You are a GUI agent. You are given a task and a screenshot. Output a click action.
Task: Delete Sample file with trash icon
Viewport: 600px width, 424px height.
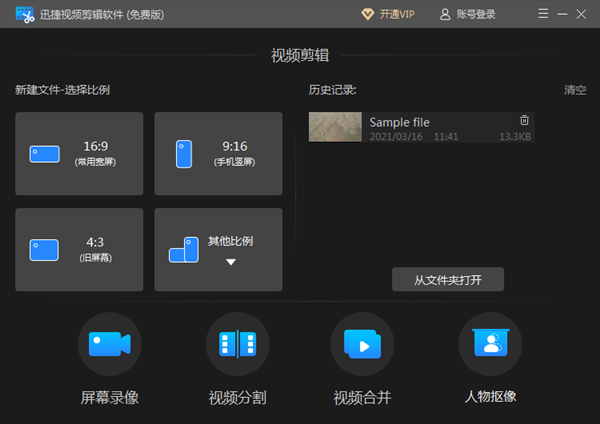click(524, 120)
